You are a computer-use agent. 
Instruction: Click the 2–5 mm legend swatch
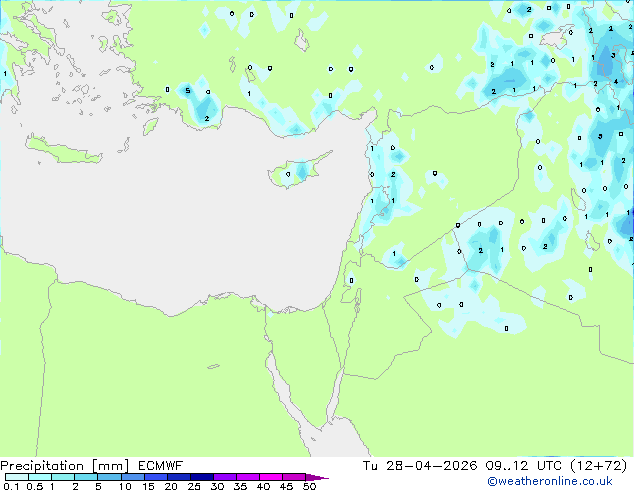coord(86,477)
